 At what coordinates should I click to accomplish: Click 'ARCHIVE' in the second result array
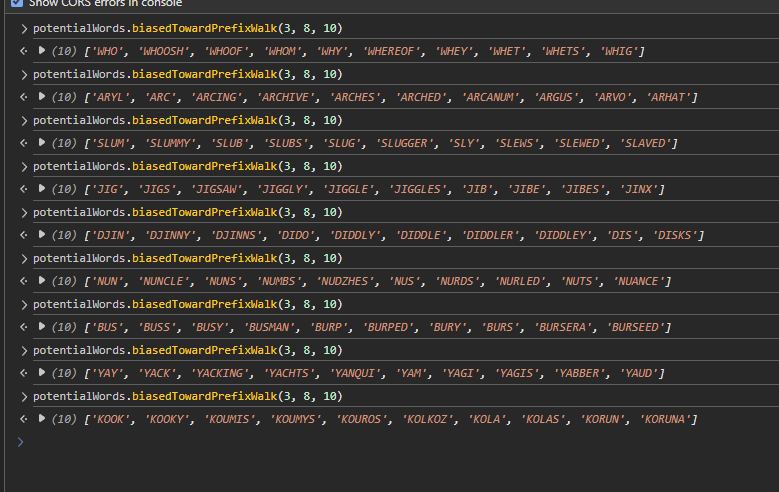(285, 97)
